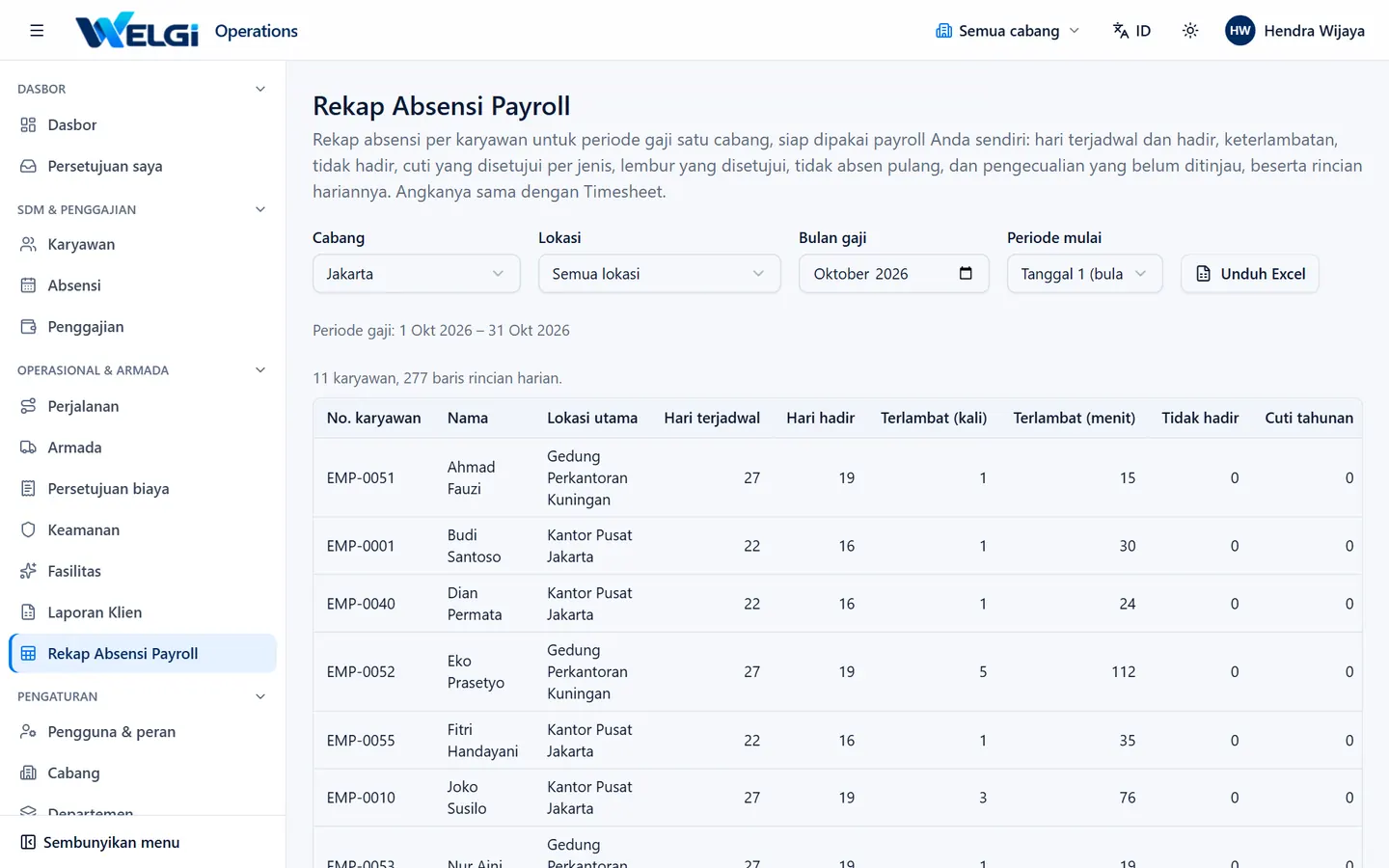Screen dimensions: 1389x868
Task: Select employee number EMP-0051 cell
Action: point(361,478)
